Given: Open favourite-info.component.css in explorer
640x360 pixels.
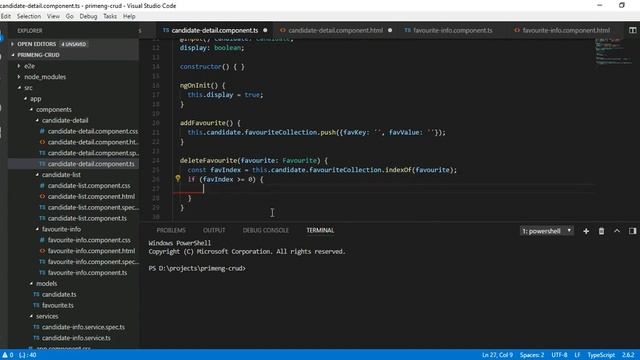Looking at the screenshot, I should click(89, 240).
